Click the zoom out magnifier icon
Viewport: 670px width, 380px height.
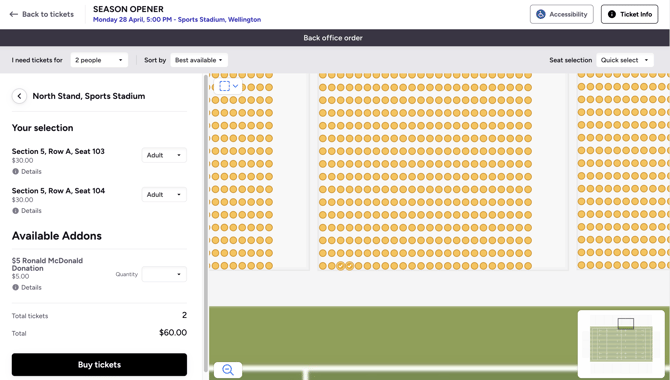pos(228,370)
